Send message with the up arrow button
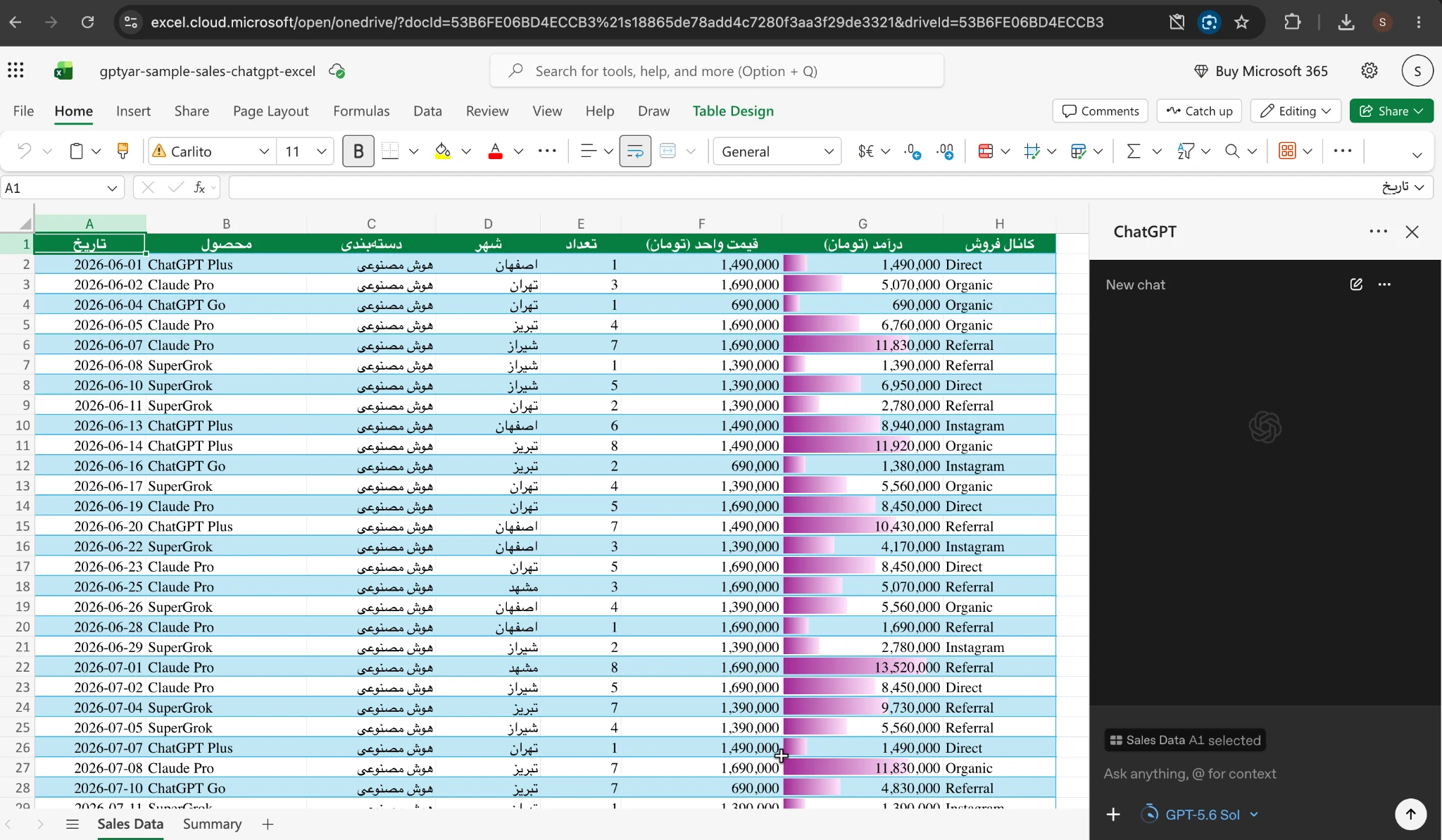 tap(1410, 814)
